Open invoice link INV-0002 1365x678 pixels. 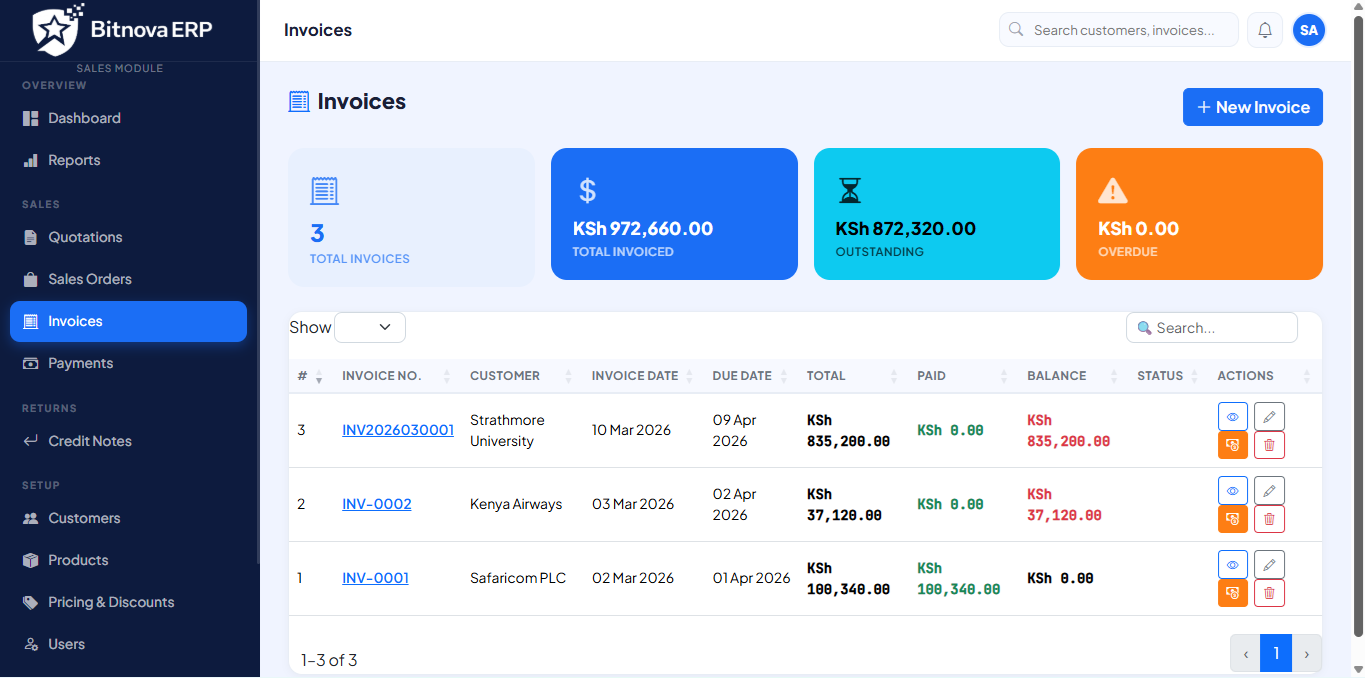pyautogui.click(x=377, y=504)
